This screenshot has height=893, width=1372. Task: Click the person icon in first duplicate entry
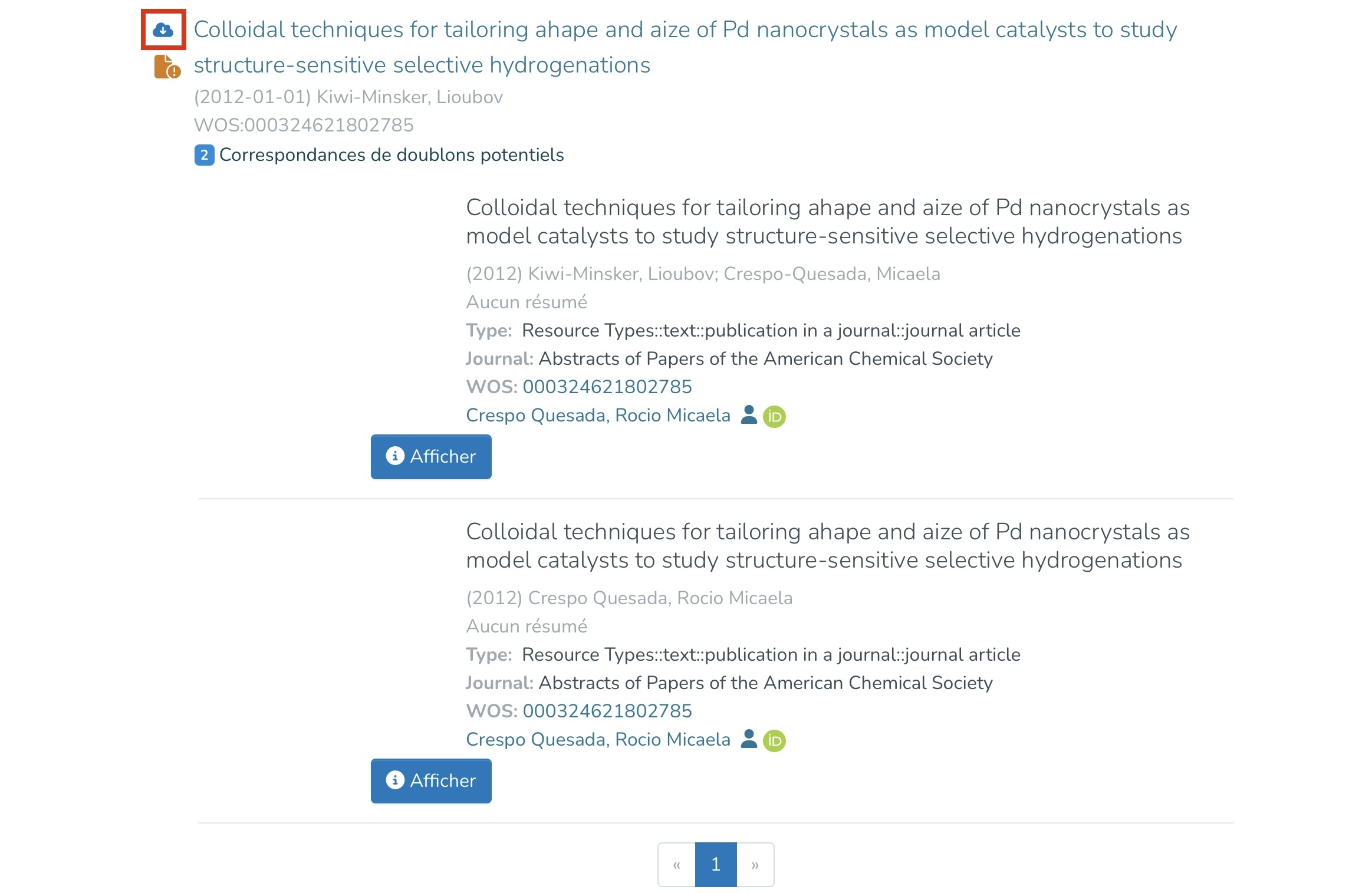(748, 415)
